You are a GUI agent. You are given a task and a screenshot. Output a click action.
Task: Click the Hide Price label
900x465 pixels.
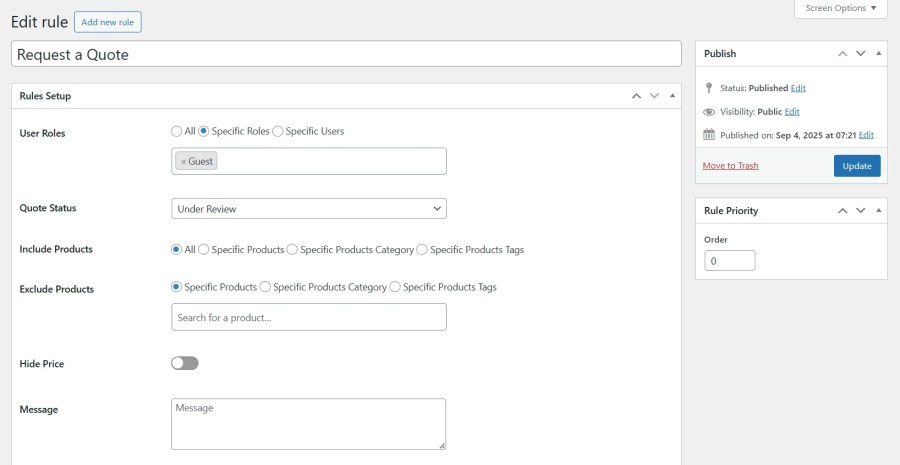pyautogui.click(x=42, y=364)
